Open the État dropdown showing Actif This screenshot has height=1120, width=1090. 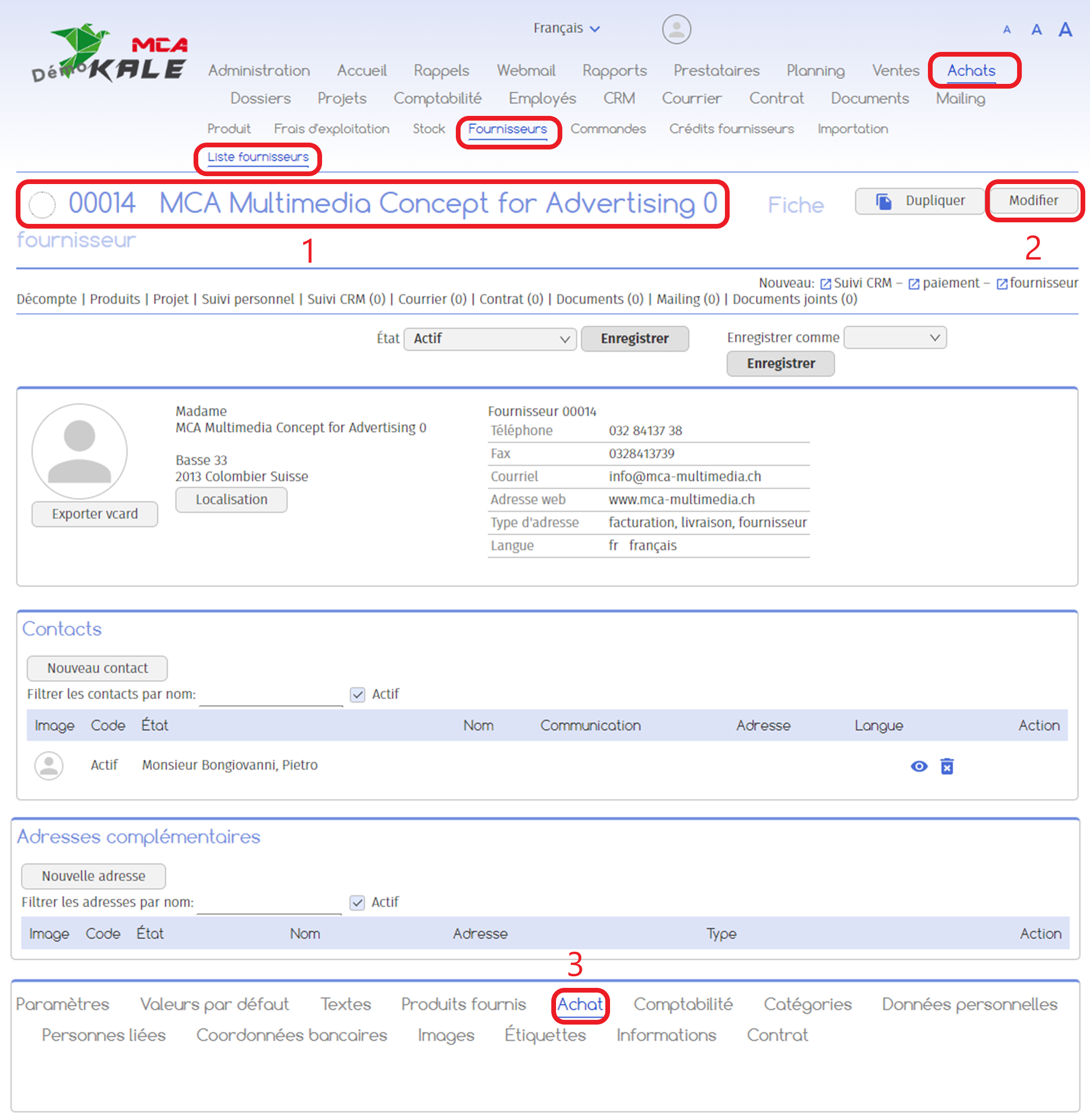(x=489, y=339)
